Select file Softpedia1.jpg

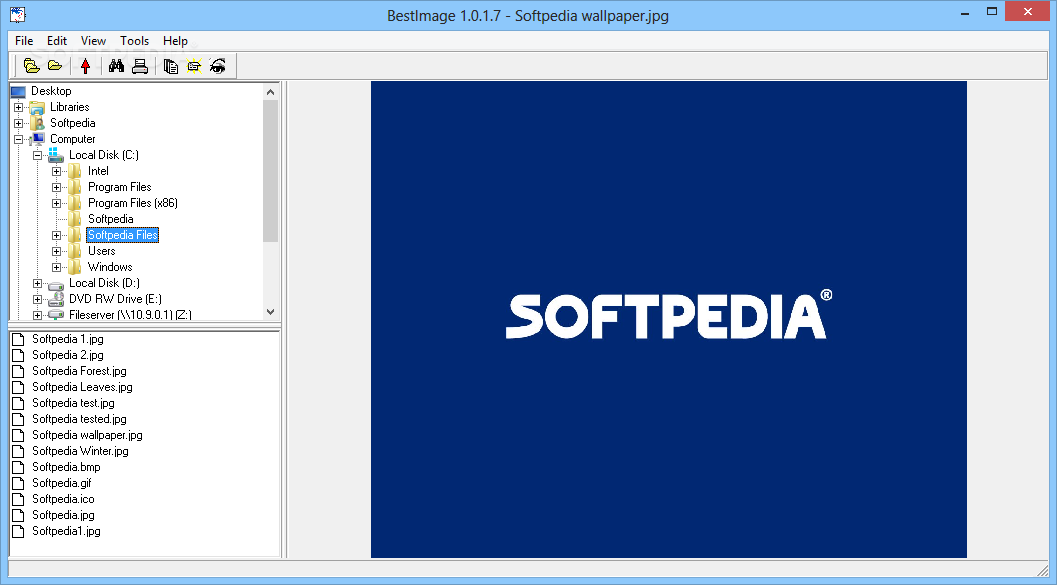point(66,531)
